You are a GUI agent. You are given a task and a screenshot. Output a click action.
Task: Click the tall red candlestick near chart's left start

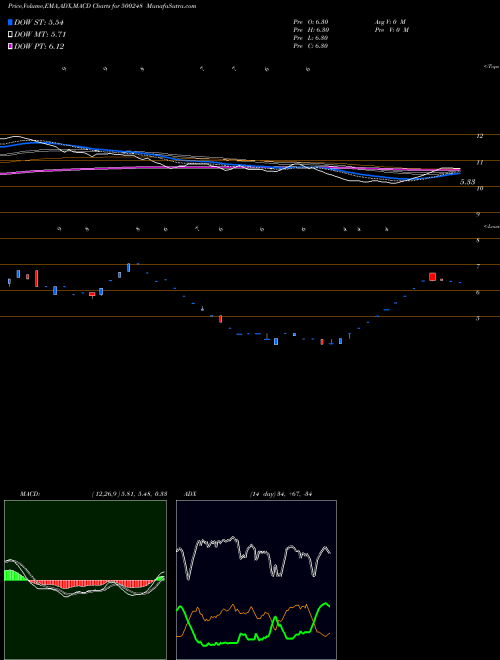37,278
